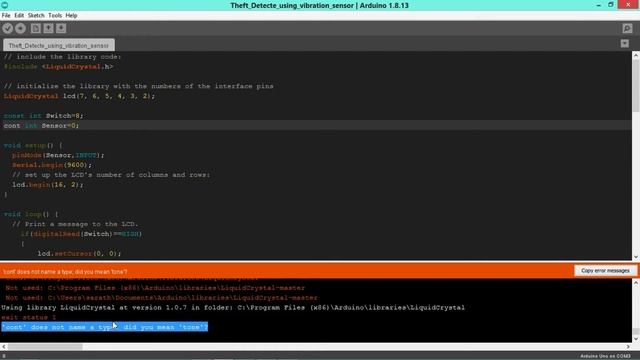Open the Serial Monitor icon

(627, 29)
